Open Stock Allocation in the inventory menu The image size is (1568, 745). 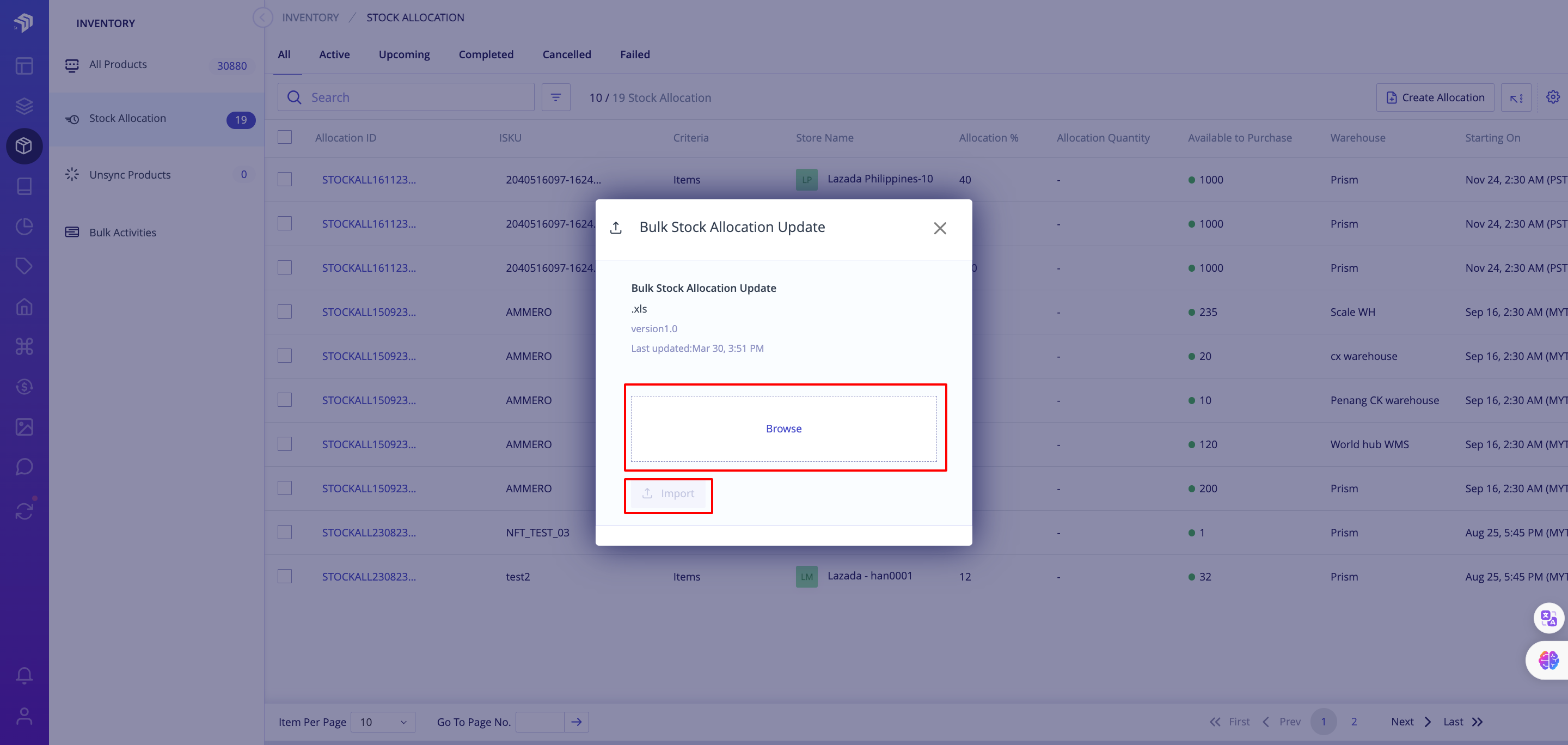click(x=156, y=119)
